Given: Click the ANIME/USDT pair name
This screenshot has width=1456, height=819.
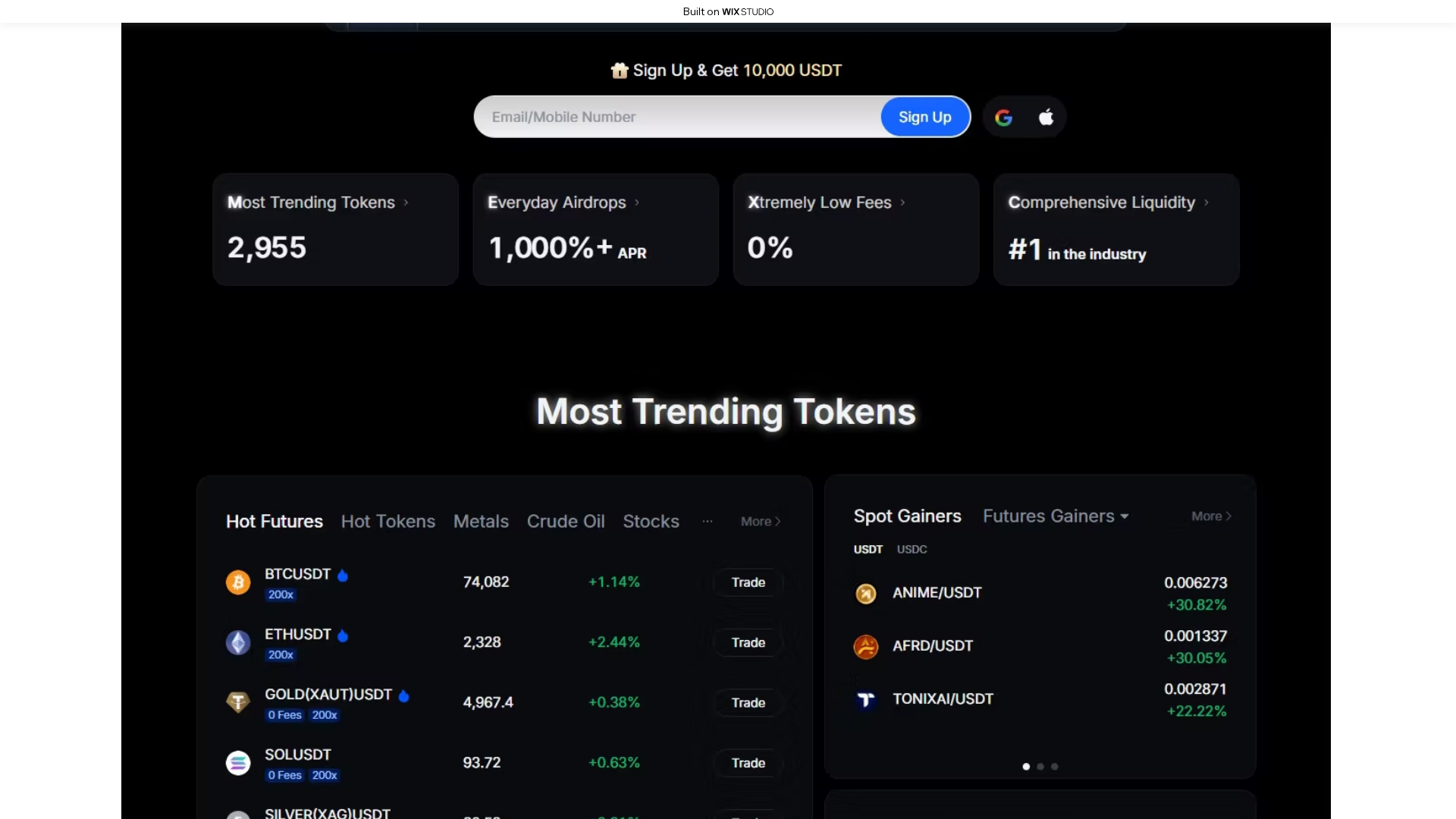Looking at the screenshot, I should coord(937,593).
